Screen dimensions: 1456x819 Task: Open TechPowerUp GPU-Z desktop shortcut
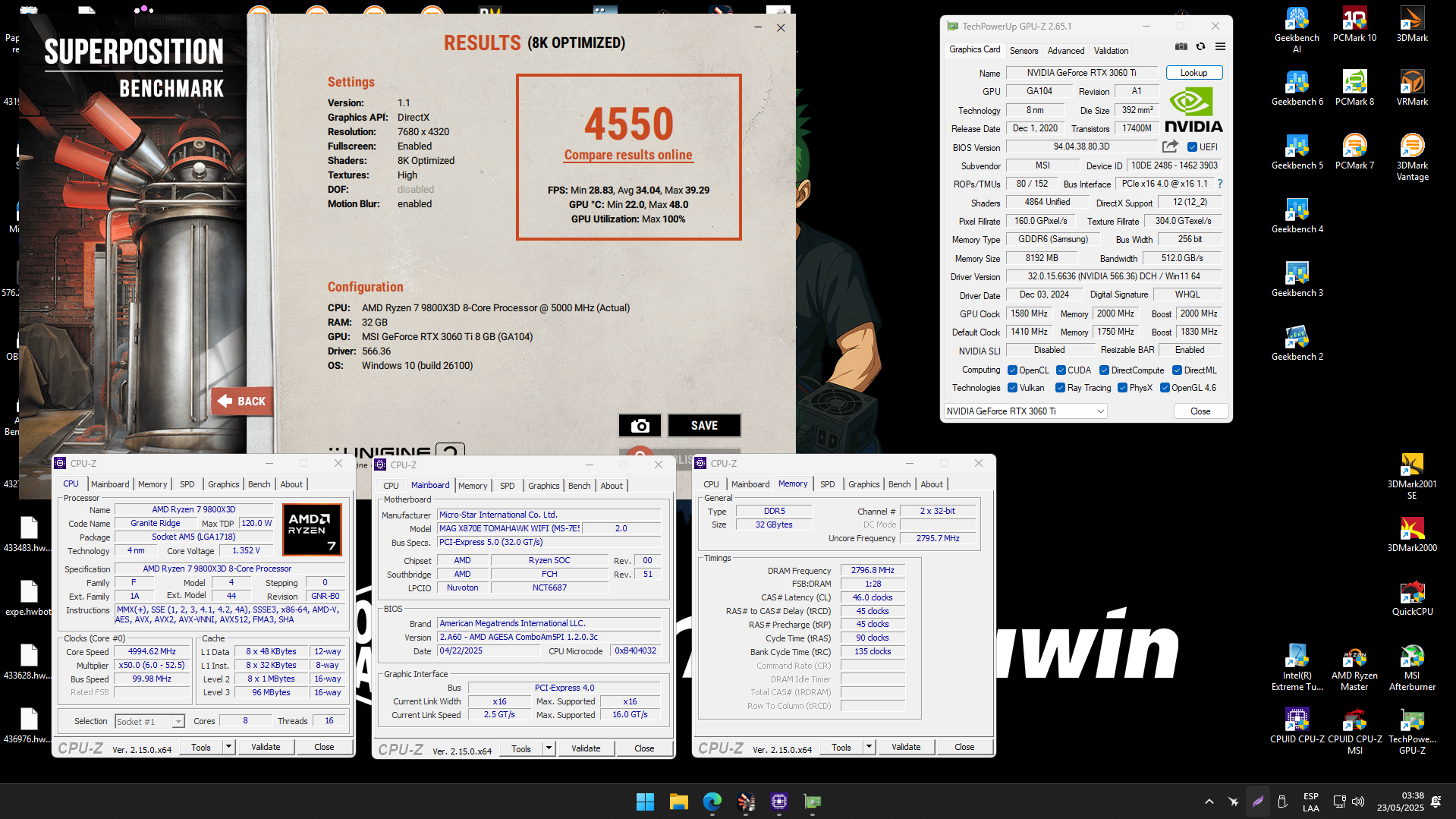(x=1412, y=732)
